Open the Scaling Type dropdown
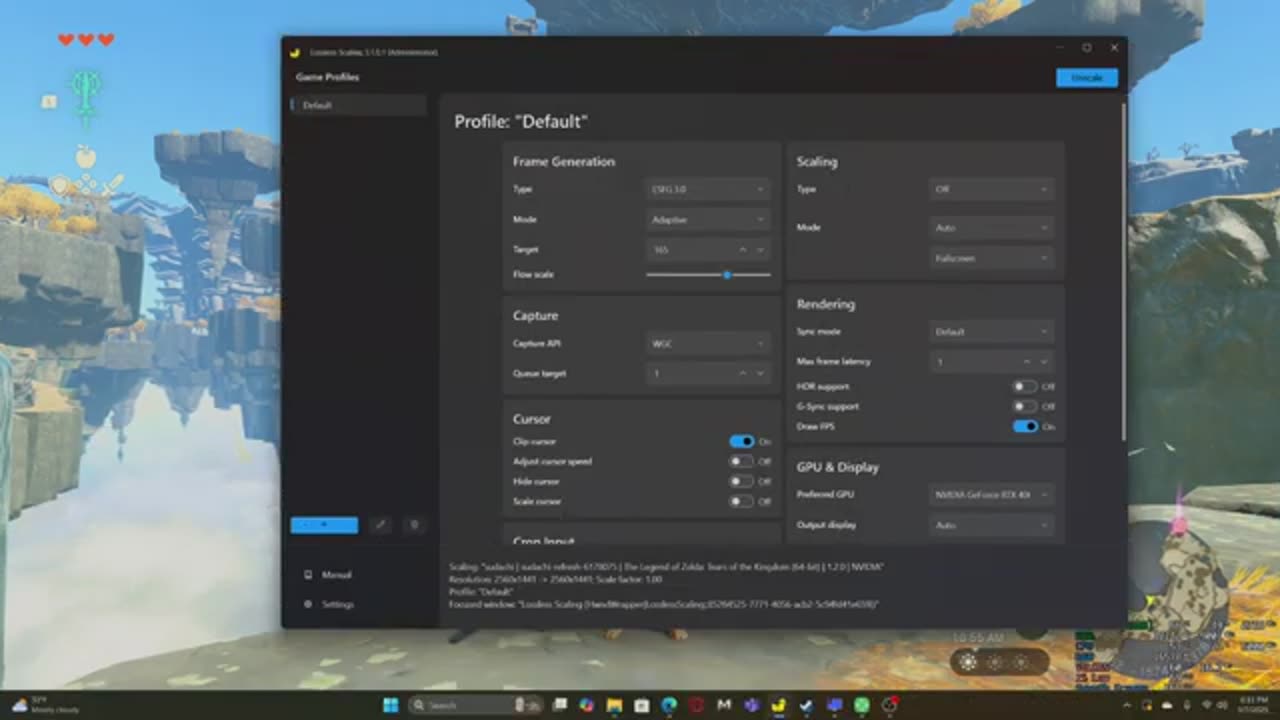 click(x=992, y=189)
